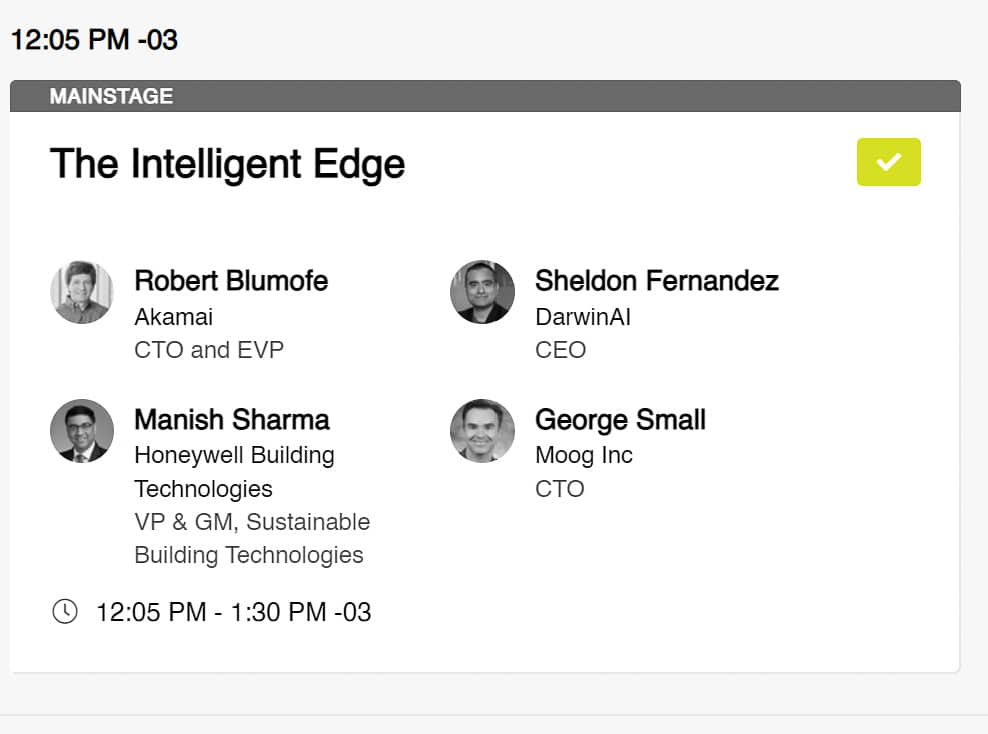This screenshot has height=734, width=988.
Task: Select the DarwinAI company text
Action: tap(582, 317)
